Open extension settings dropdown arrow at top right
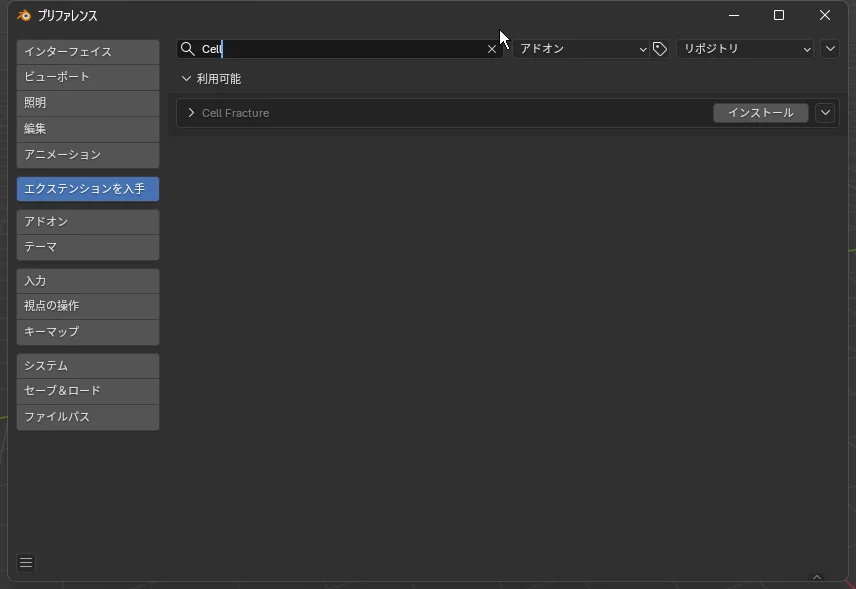 tap(830, 49)
